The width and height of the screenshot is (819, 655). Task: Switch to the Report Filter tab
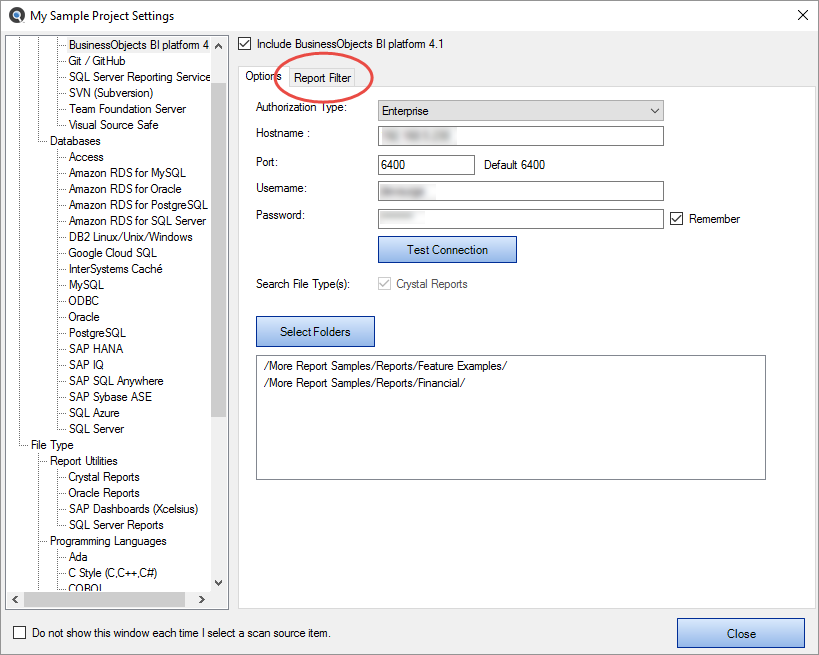(x=322, y=78)
